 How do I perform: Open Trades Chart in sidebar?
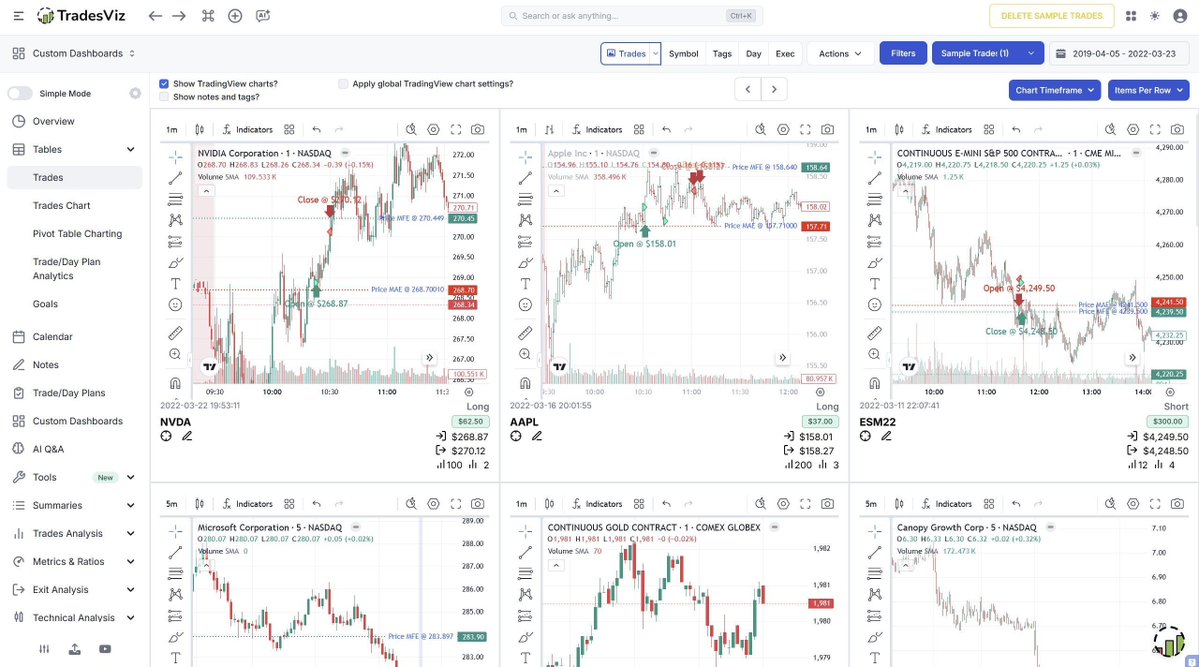click(61, 206)
